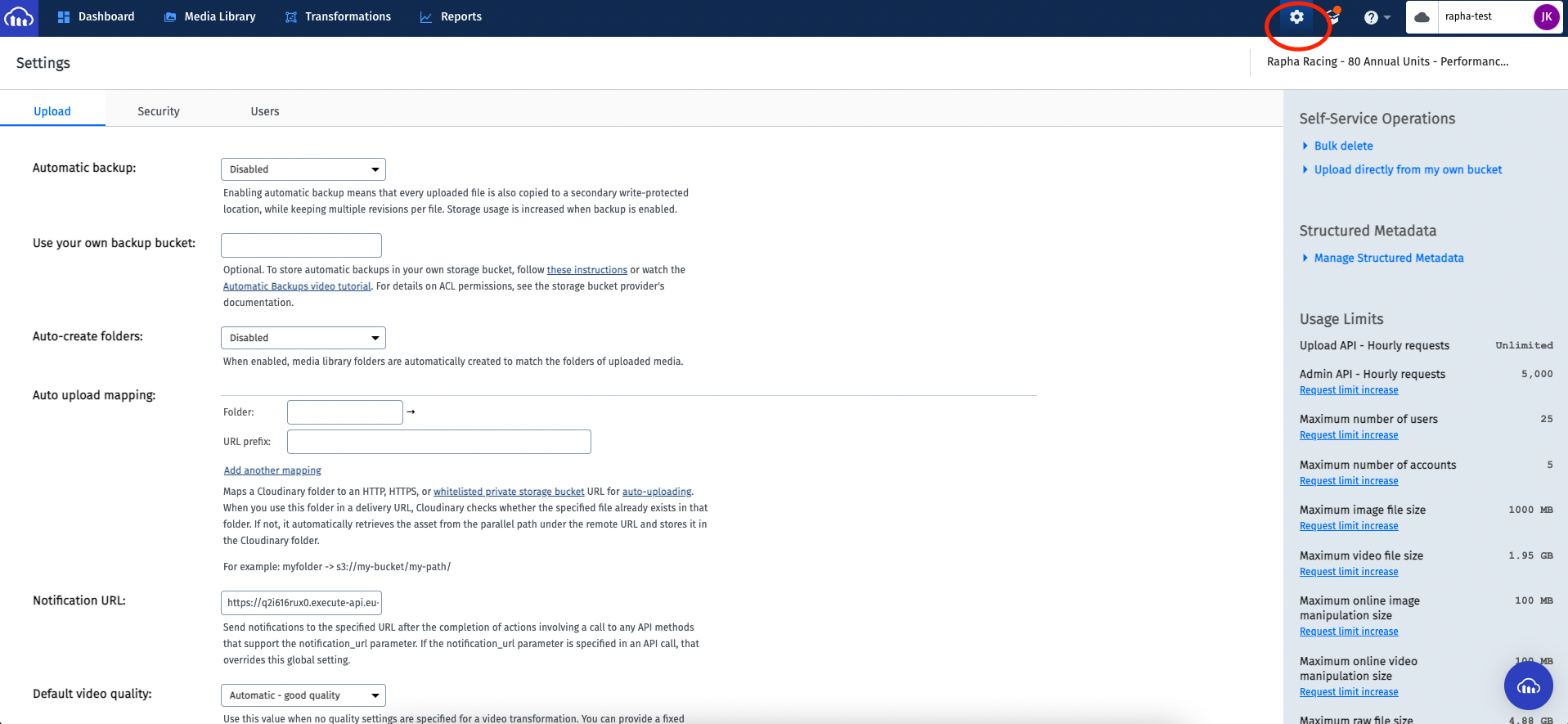Viewport: 1568px width, 724px height.
Task: Click the Add another mapping link
Action: click(272, 470)
